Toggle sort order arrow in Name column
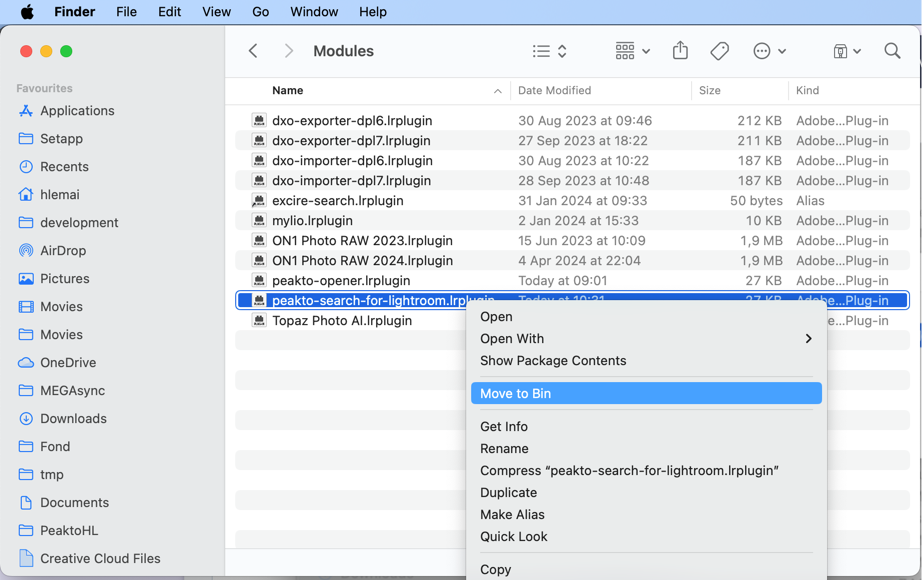The height and width of the screenshot is (580, 922). pos(497,91)
